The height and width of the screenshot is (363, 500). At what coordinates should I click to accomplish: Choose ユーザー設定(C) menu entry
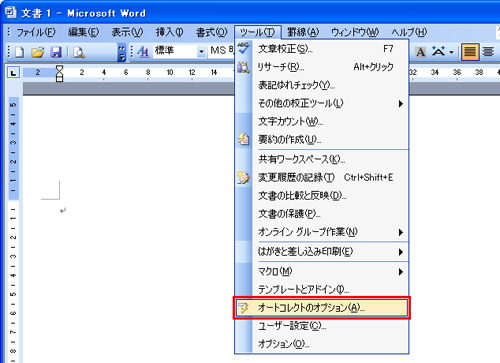pyautogui.click(x=322, y=326)
